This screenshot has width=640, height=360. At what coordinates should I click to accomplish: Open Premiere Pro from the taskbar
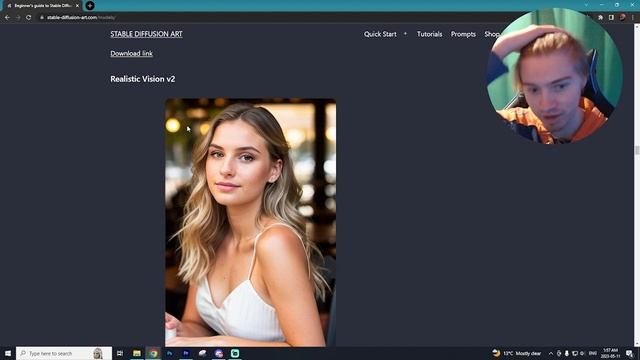pyautogui.click(x=186, y=353)
